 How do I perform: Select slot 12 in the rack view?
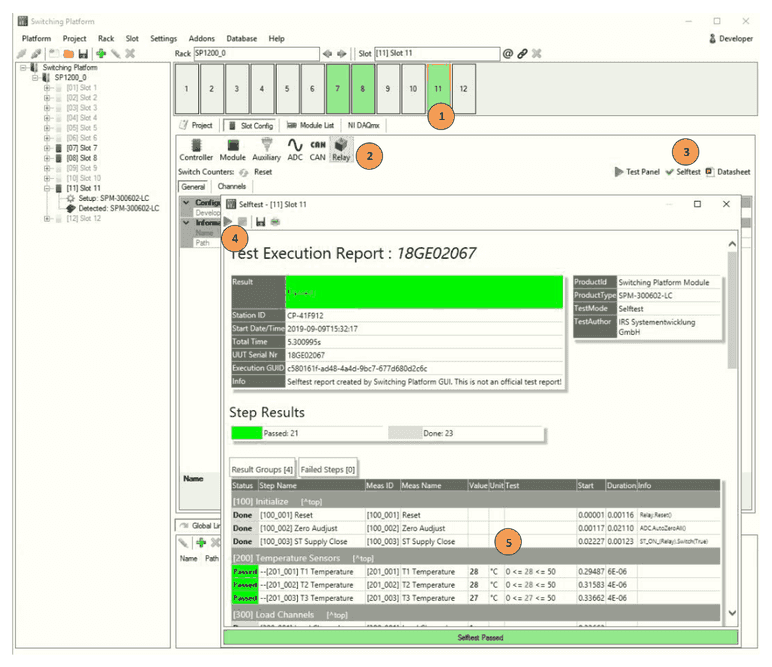[464, 89]
